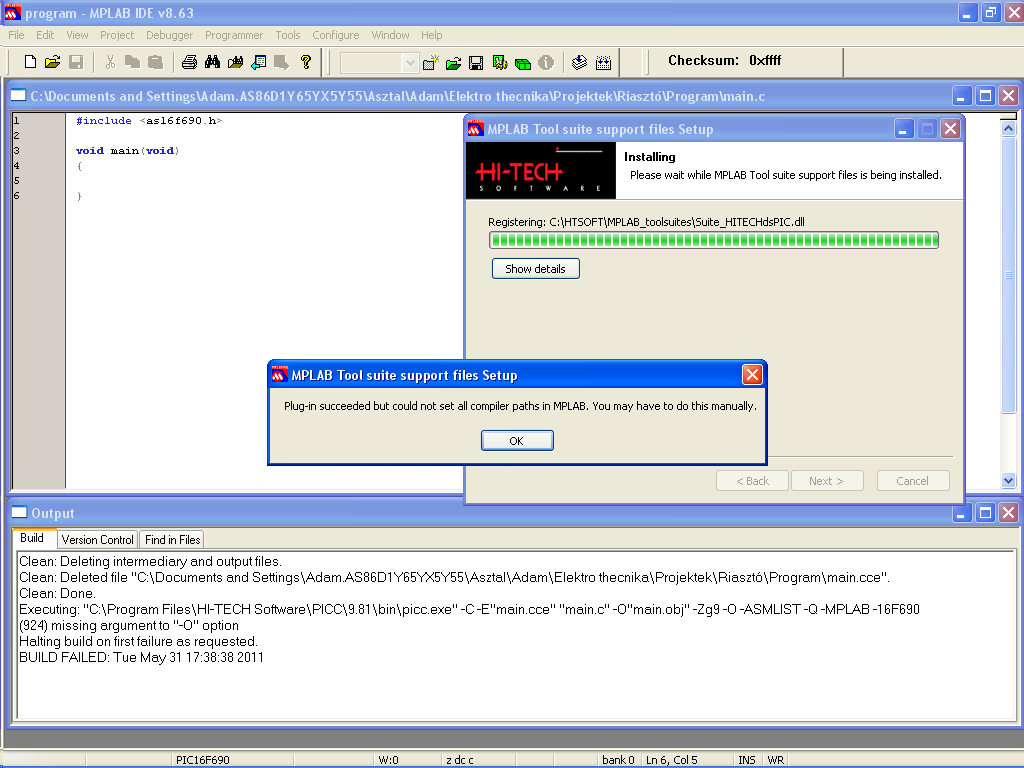Click the Go to Locator icon

(x=259, y=62)
